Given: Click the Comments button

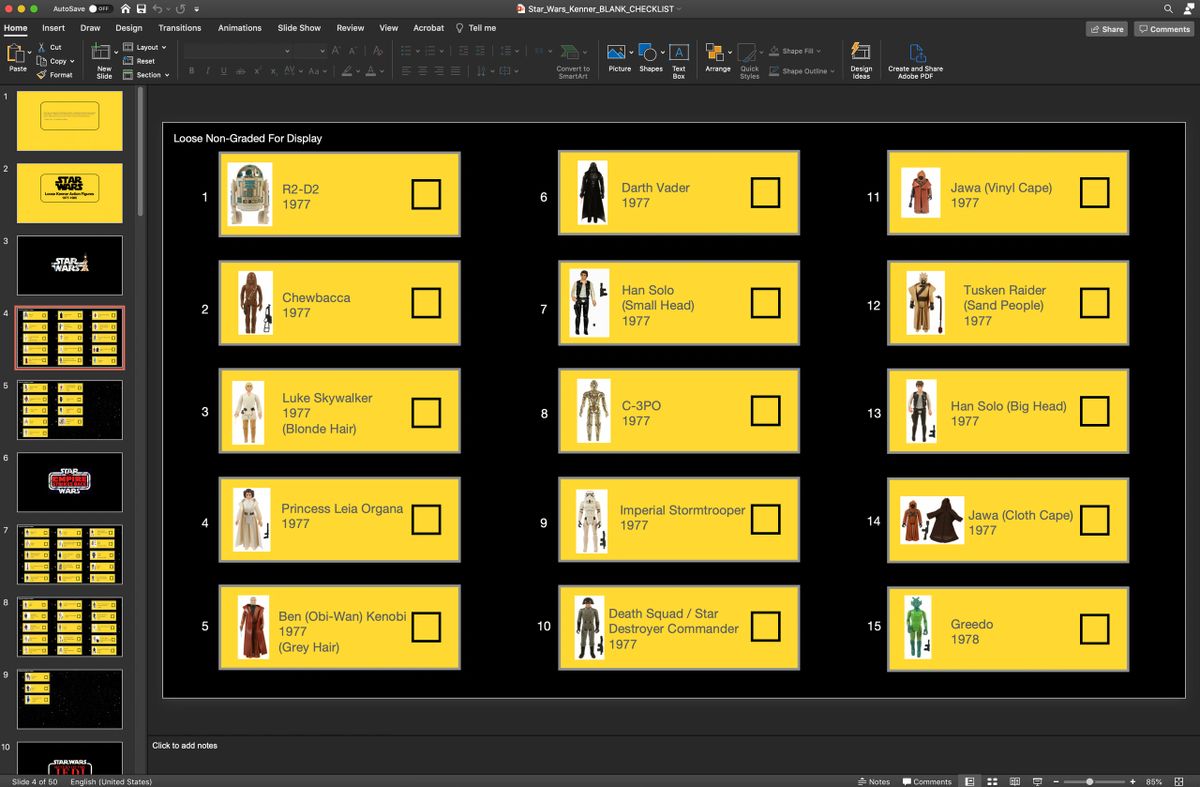Looking at the screenshot, I should (1164, 29).
